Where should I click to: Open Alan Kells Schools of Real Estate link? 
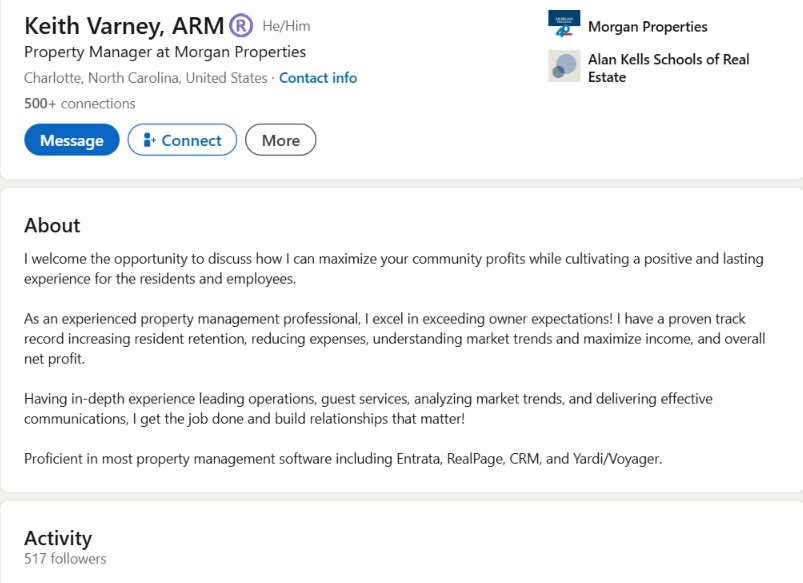(668, 68)
